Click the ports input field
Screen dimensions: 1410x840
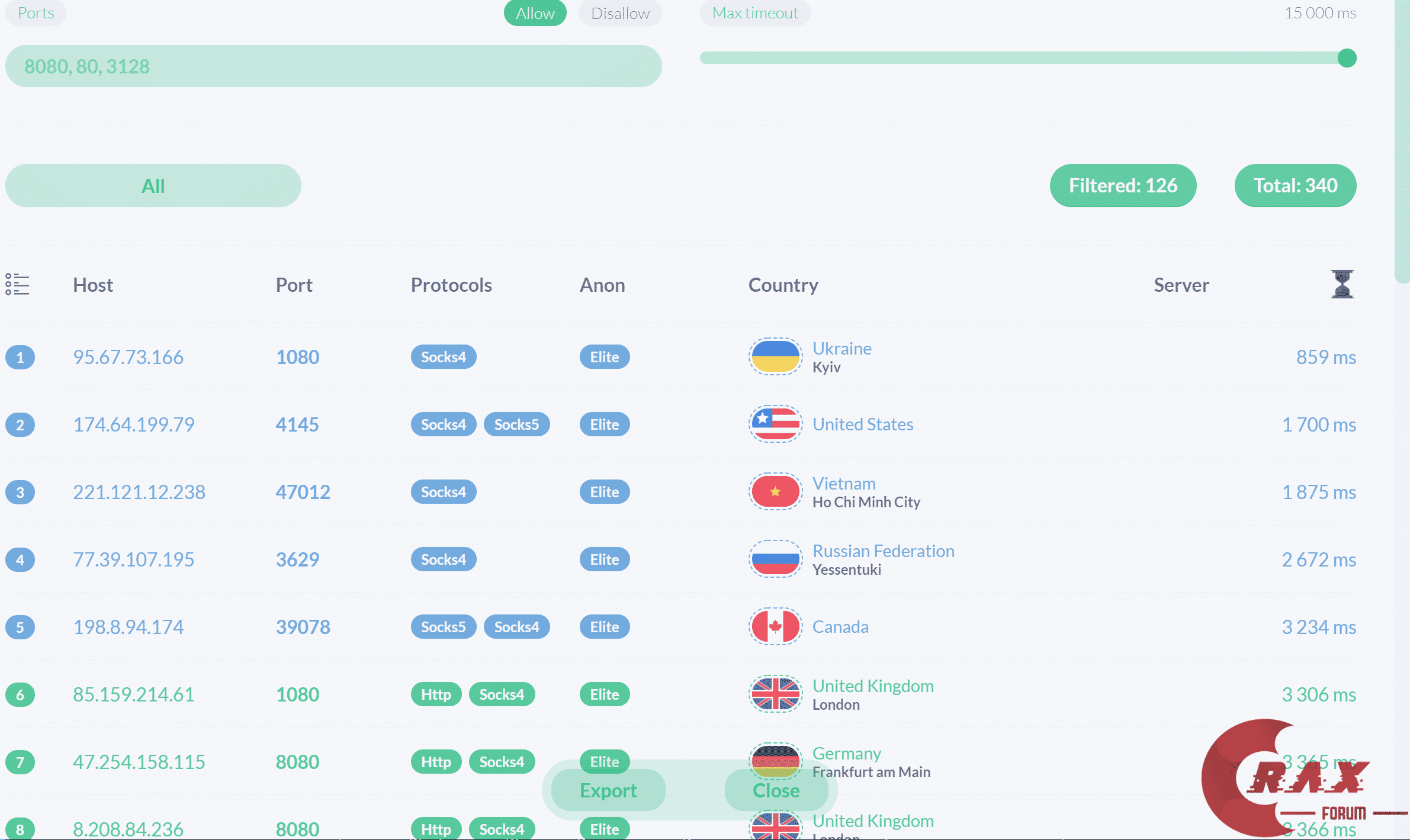point(333,66)
